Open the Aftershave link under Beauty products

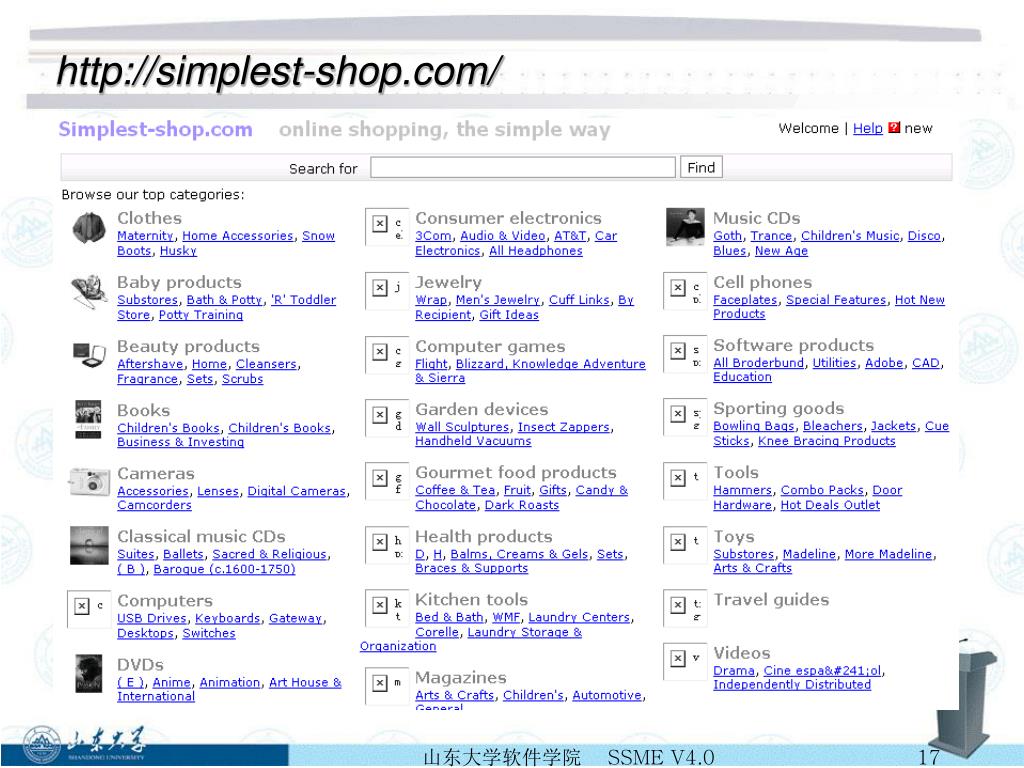pos(150,364)
